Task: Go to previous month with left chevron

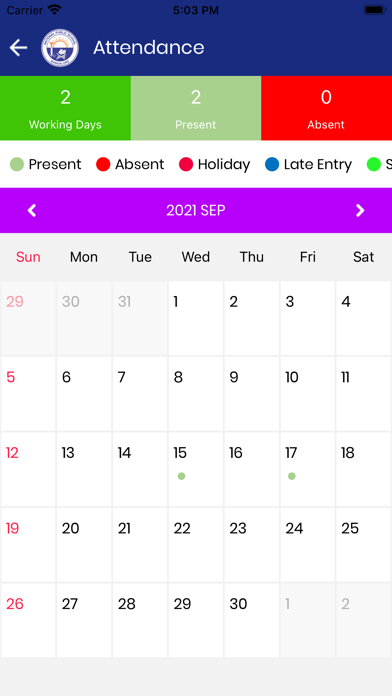Action: point(32,210)
